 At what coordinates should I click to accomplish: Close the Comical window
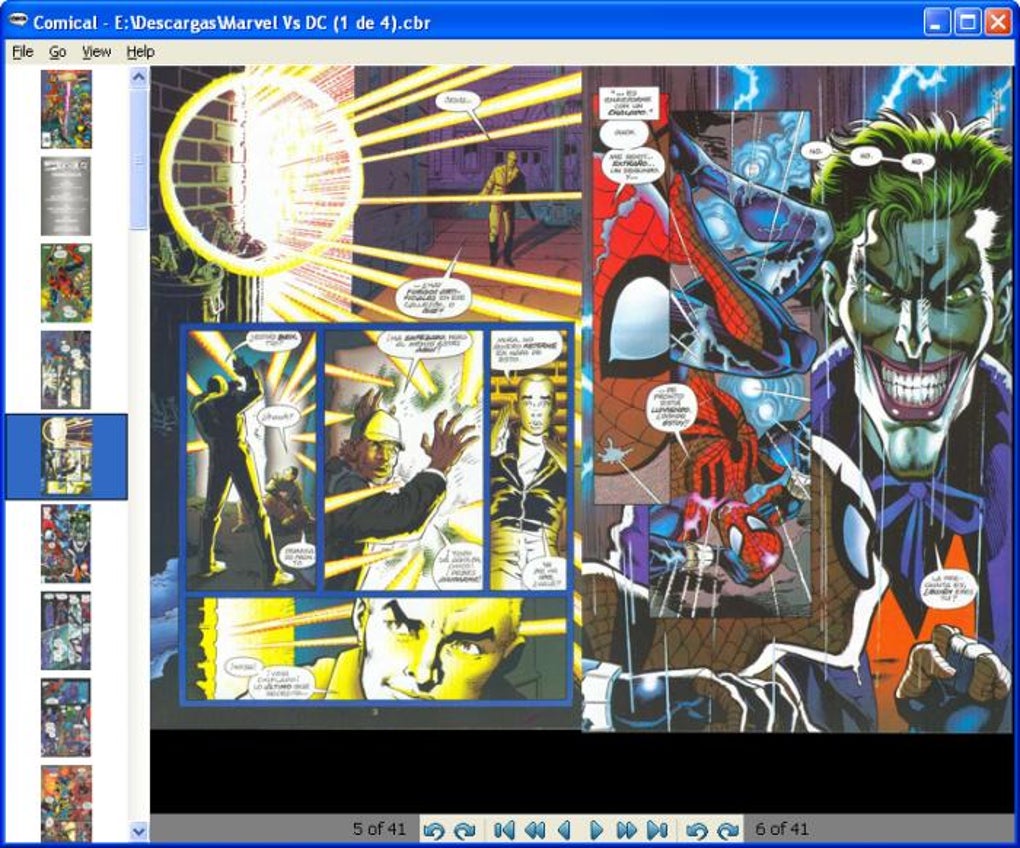(x=998, y=23)
